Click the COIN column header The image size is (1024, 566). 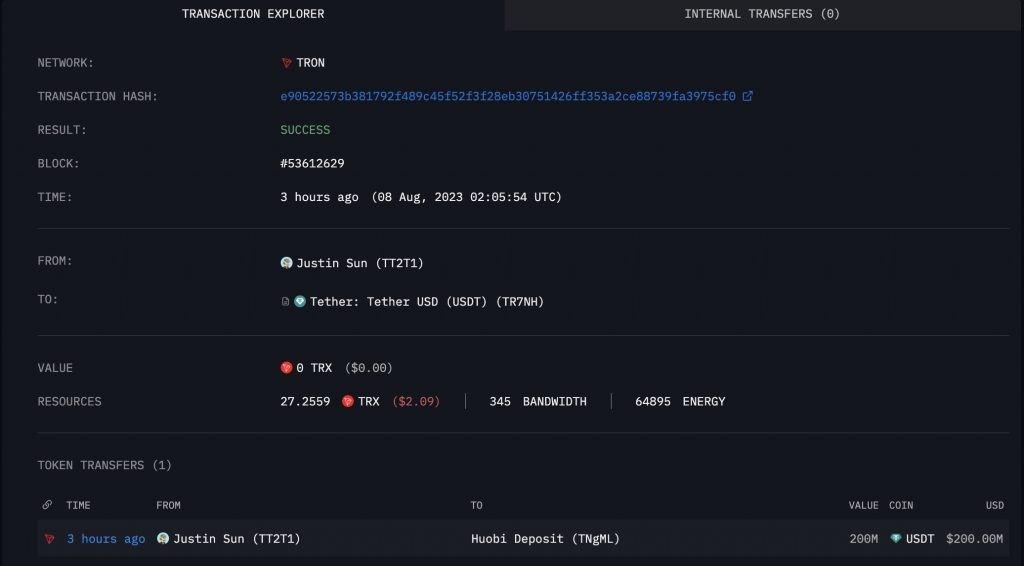click(x=901, y=505)
